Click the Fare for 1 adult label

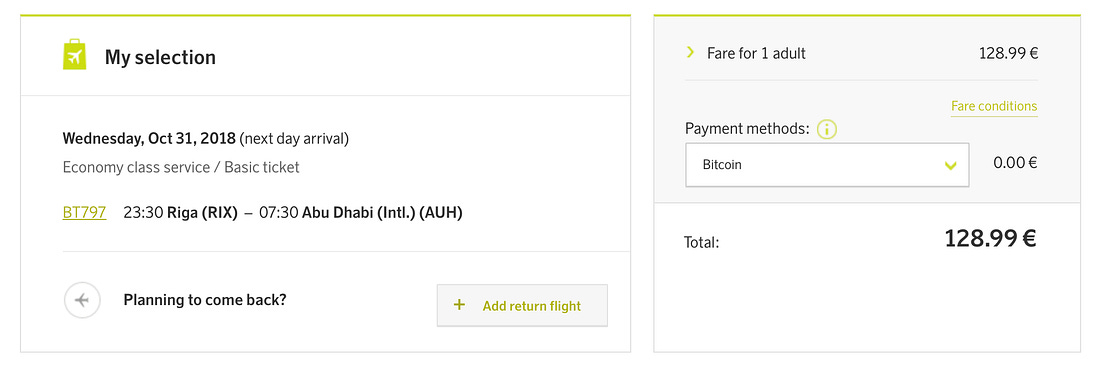point(756,53)
